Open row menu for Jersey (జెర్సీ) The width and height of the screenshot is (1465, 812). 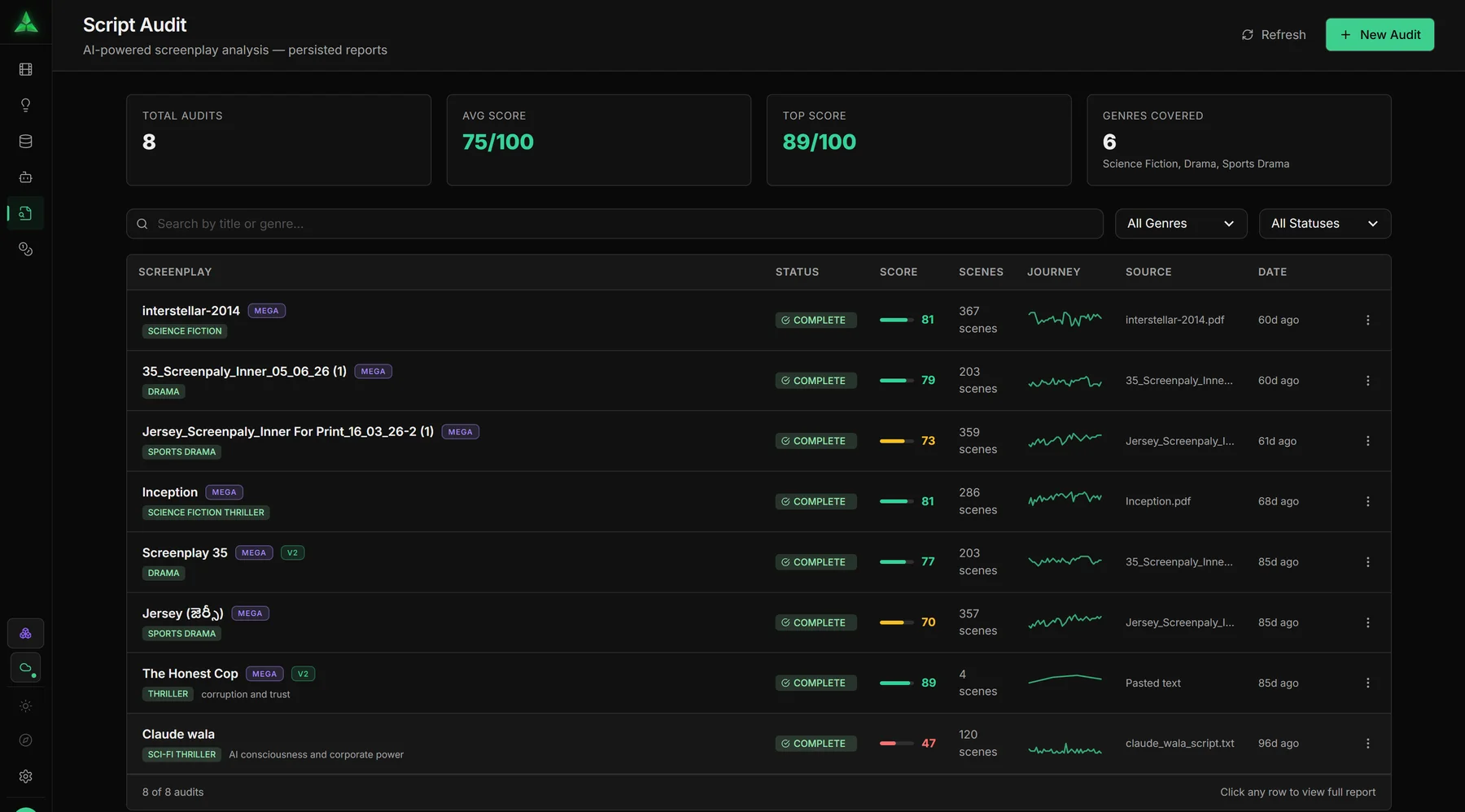(1368, 622)
